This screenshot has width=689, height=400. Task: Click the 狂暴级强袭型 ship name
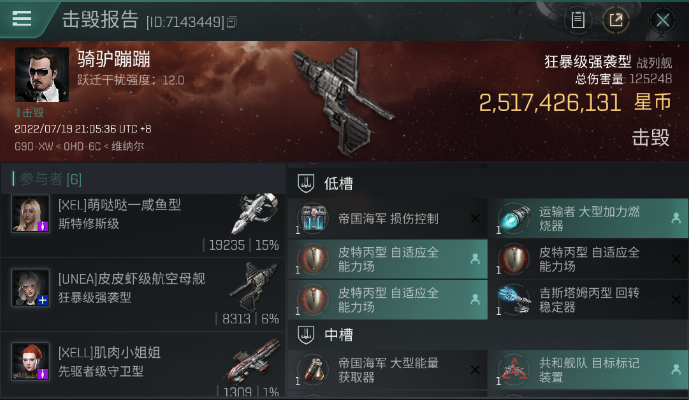tap(588, 62)
